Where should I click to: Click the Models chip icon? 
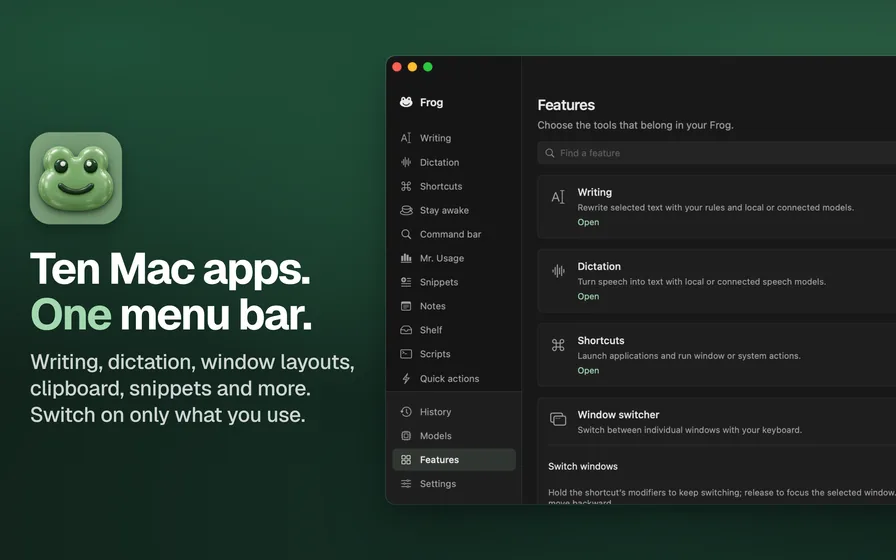pos(406,435)
